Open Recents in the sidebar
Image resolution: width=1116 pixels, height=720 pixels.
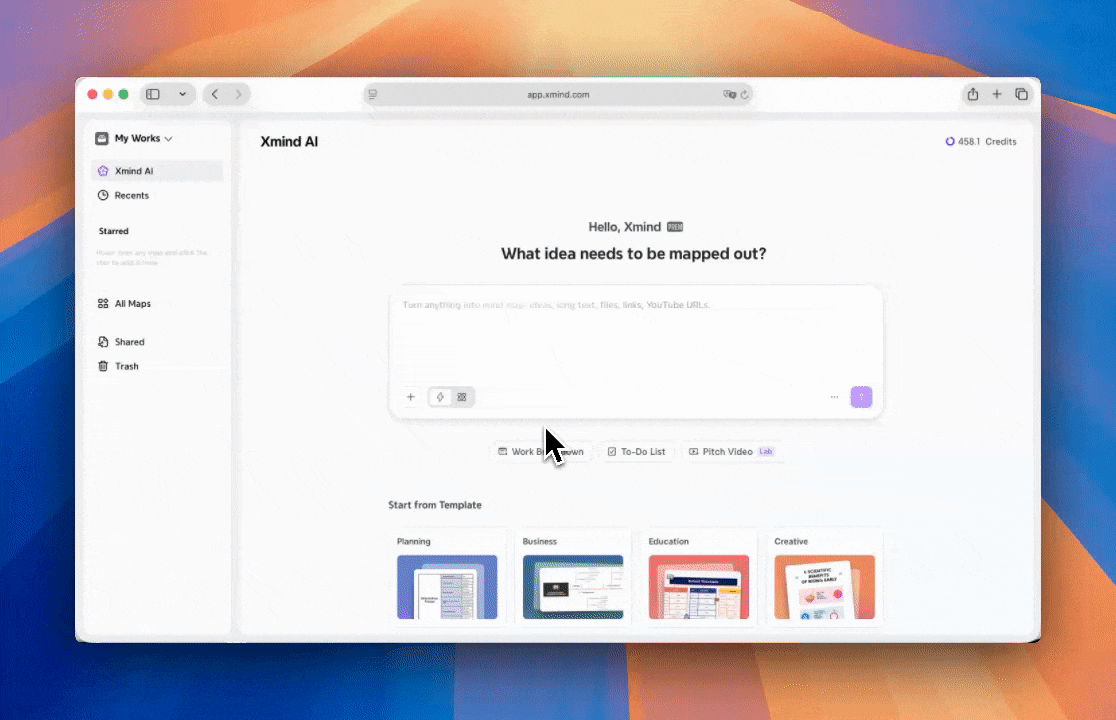(132, 195)
